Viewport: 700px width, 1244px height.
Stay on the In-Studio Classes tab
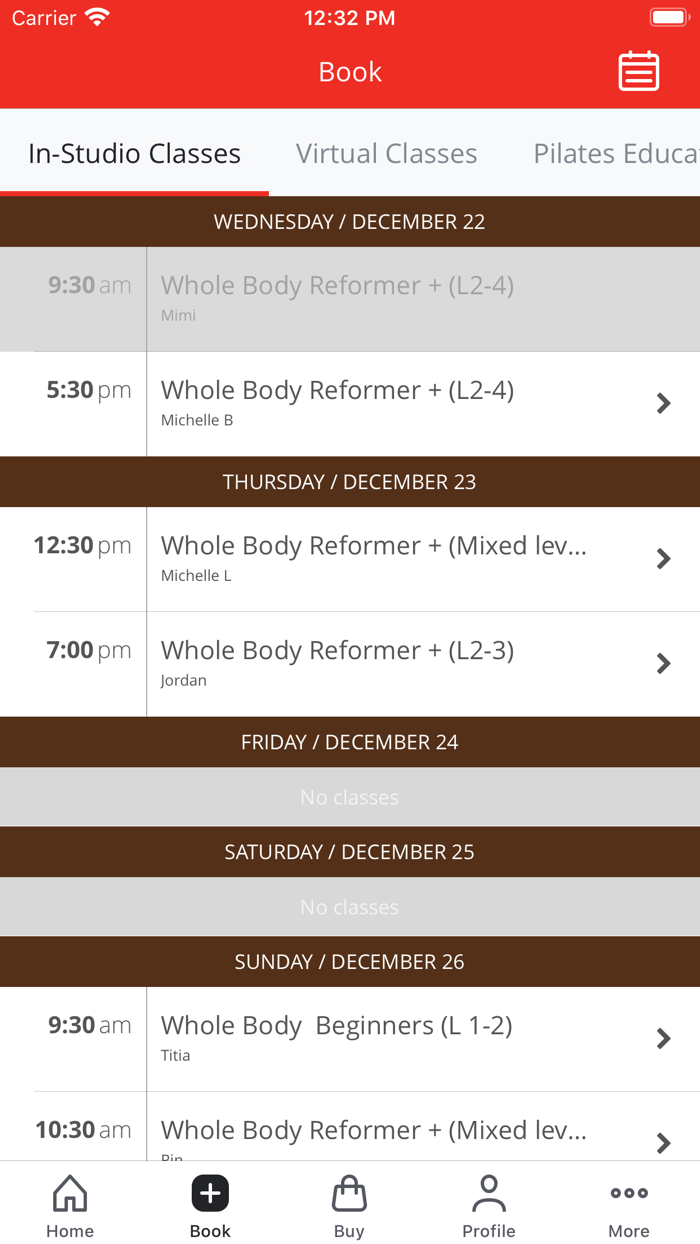click(135, 153)
